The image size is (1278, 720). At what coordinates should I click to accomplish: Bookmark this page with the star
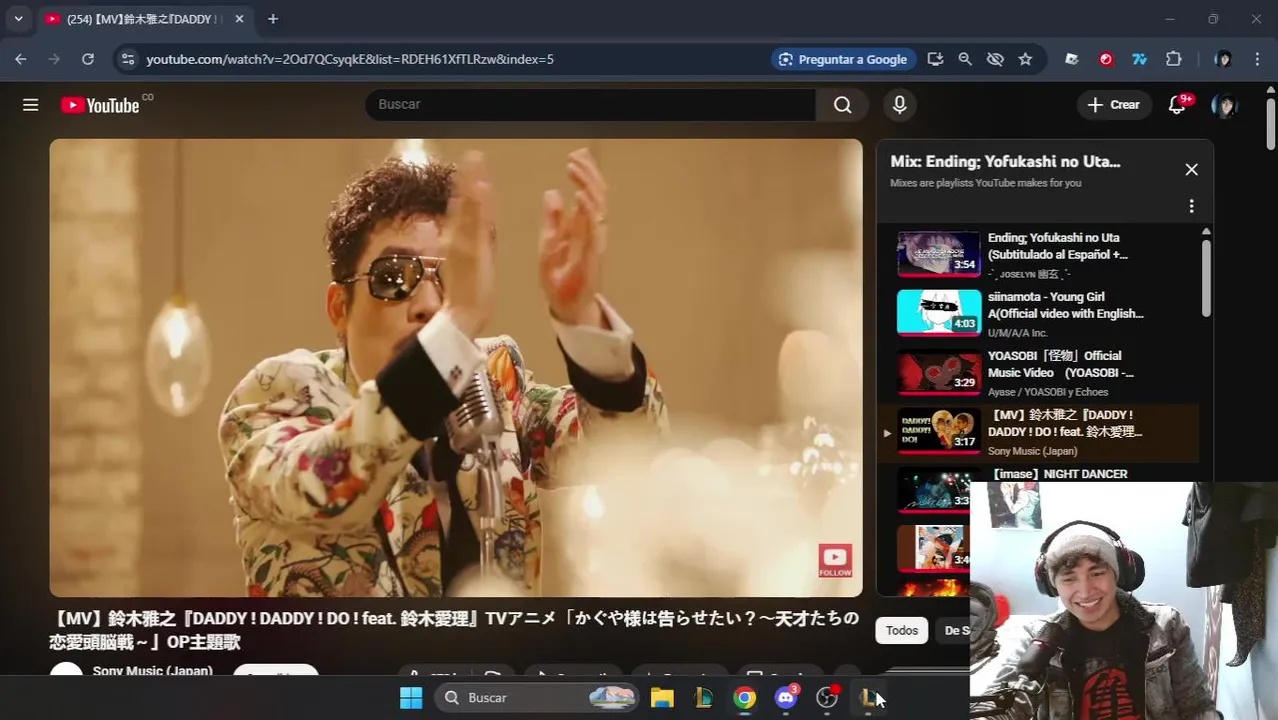point(1025,59)
